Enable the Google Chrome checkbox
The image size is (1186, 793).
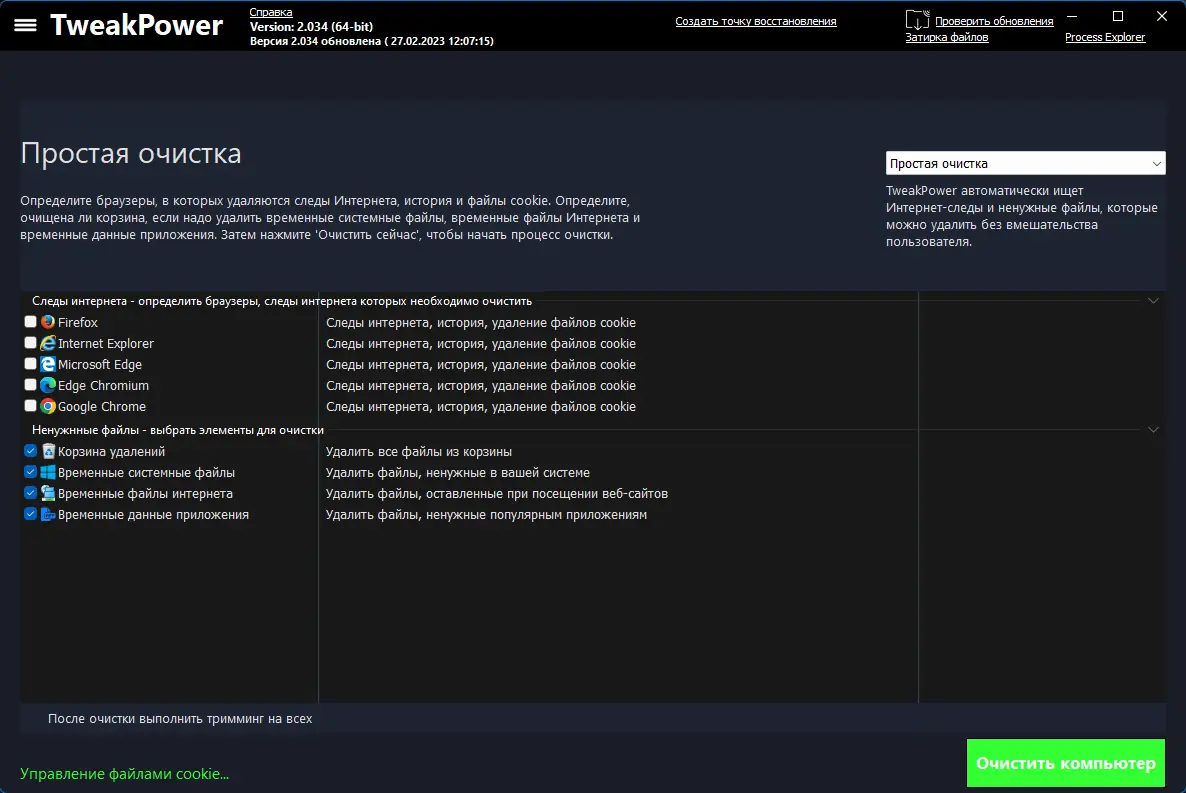click(30, 406)
